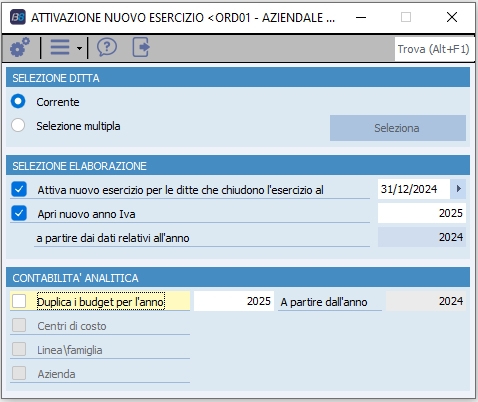This screenshot has width=478, height=402.
Task: Expand the small arrow beside hamburger menu
Action: click(79, 48)
